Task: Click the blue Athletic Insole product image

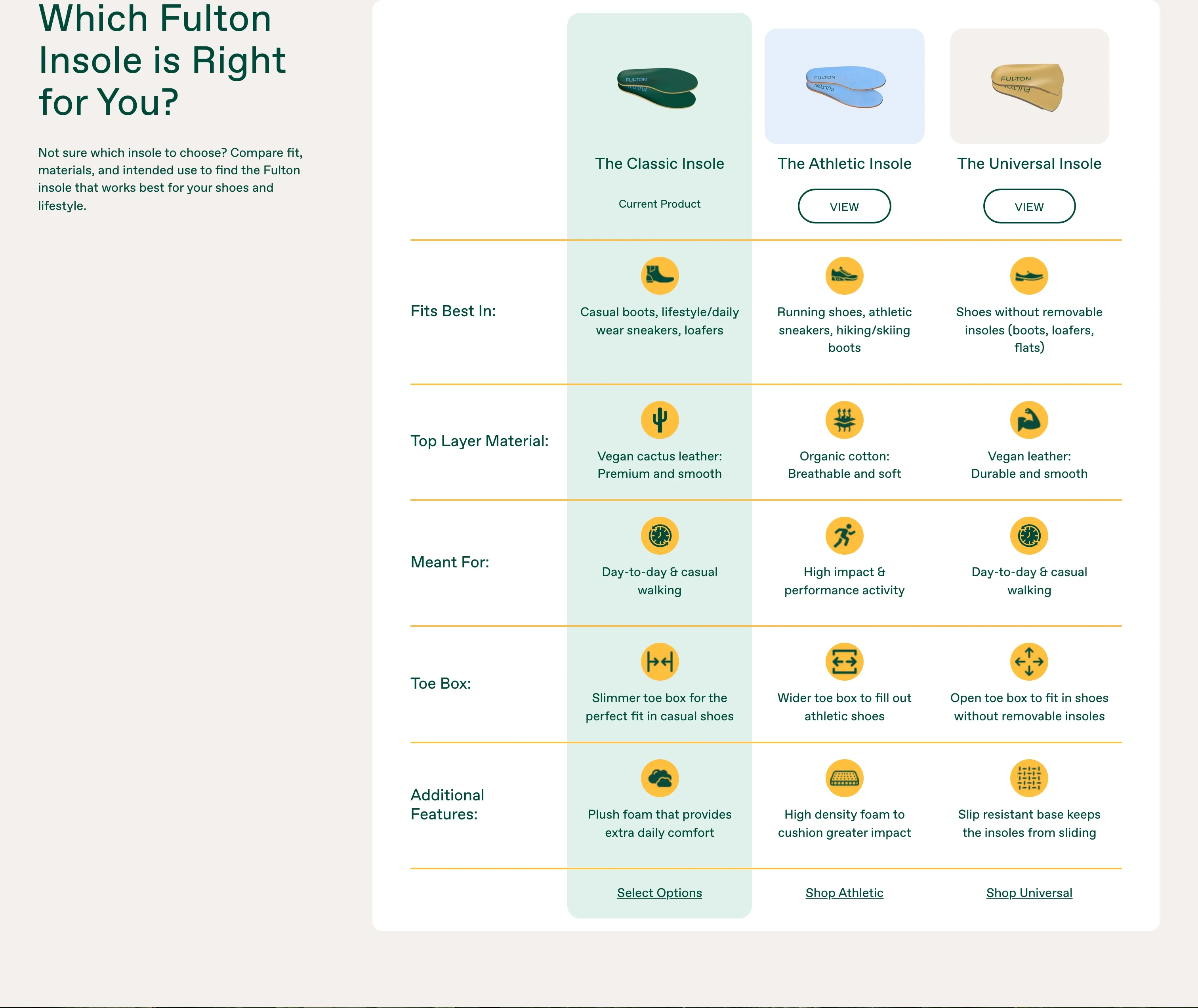Action: pos(844,86)
